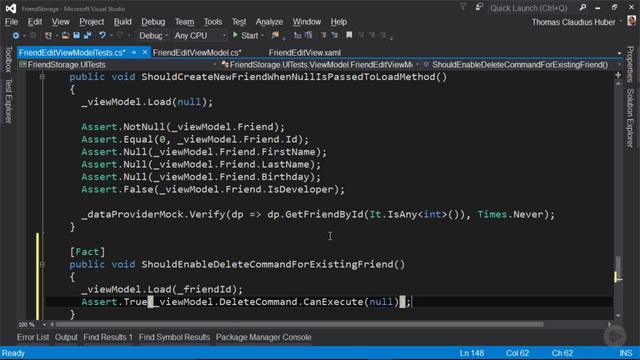Viewport: 640px width, 360px height.
Task: Click the INS indicator in status bar
Action: point(626,353)
